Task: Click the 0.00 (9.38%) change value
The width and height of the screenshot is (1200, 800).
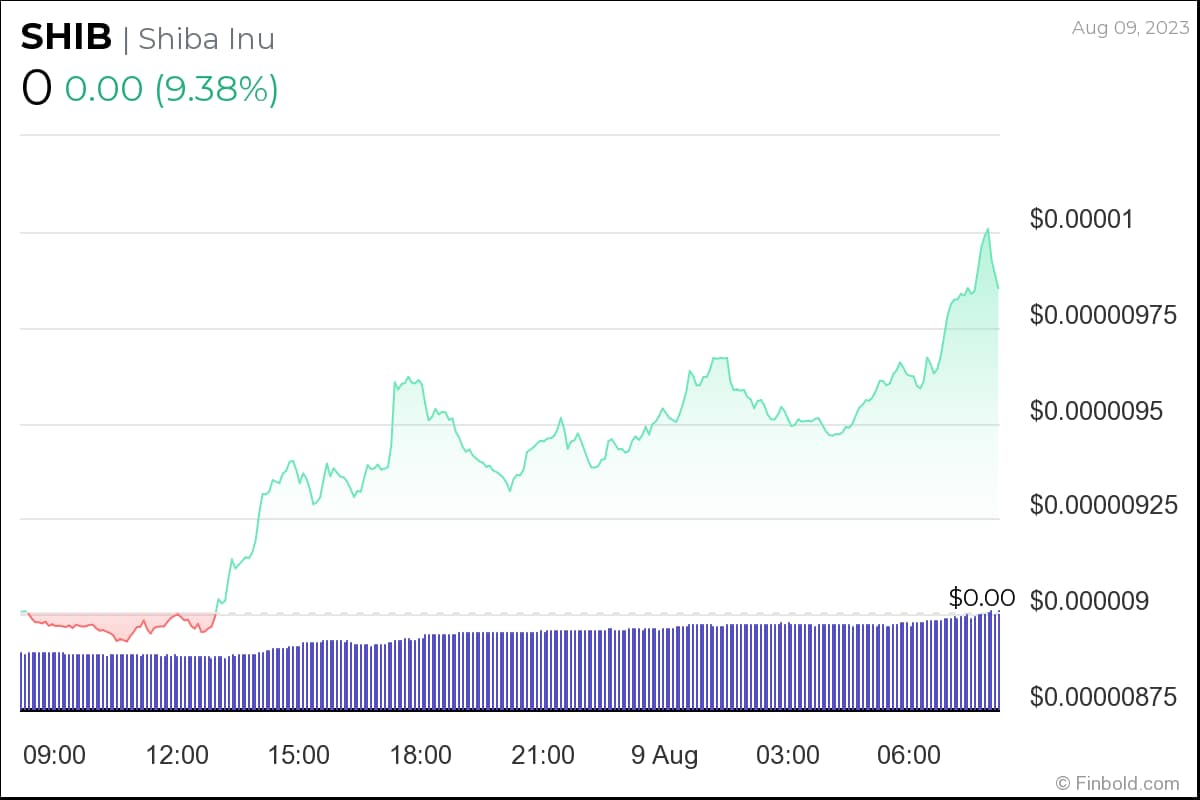Action: point(171,89)
